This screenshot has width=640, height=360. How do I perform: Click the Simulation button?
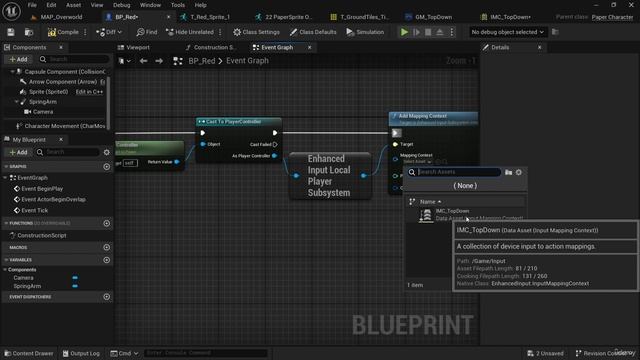365,32
